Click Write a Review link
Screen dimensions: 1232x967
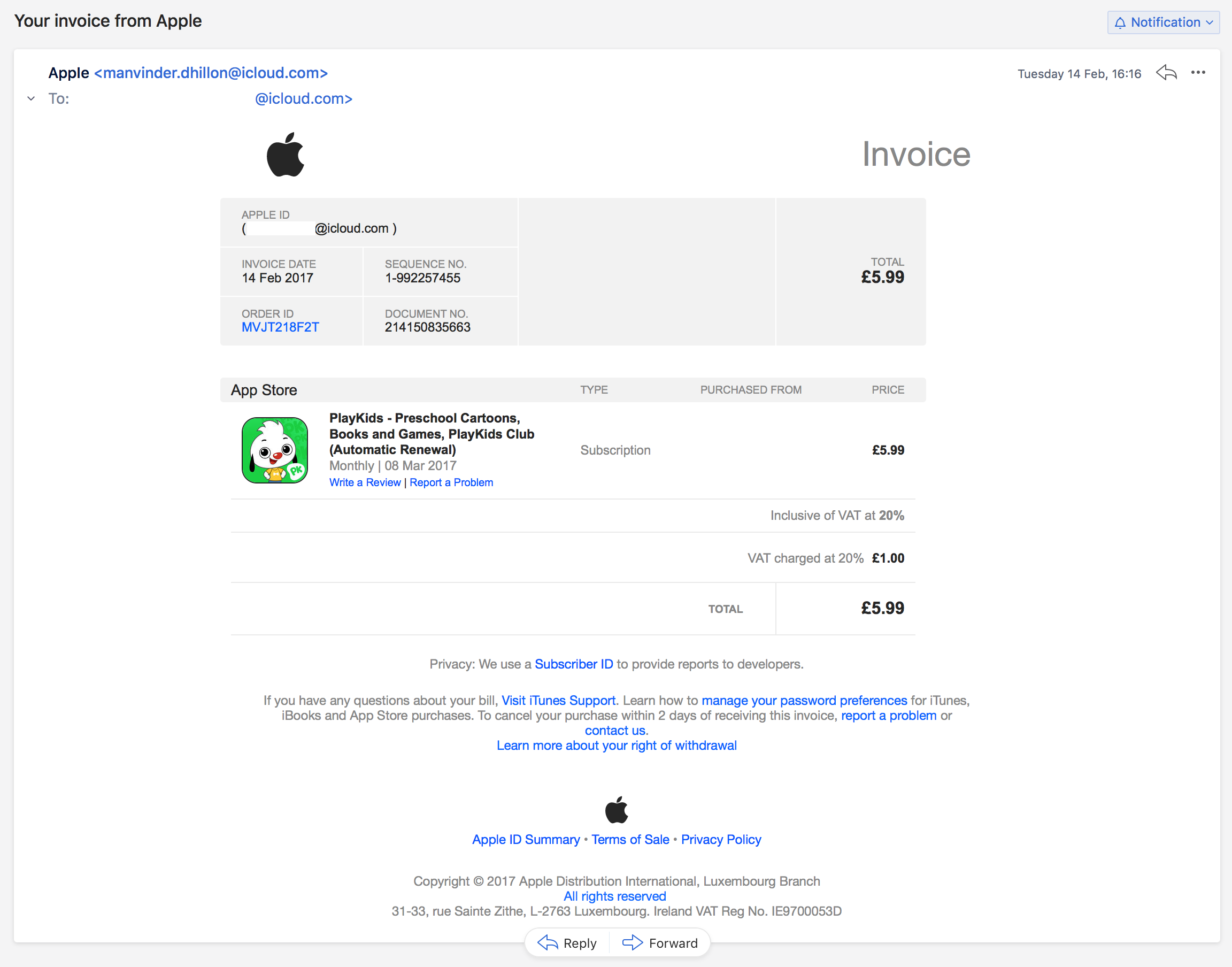(365, 482)
